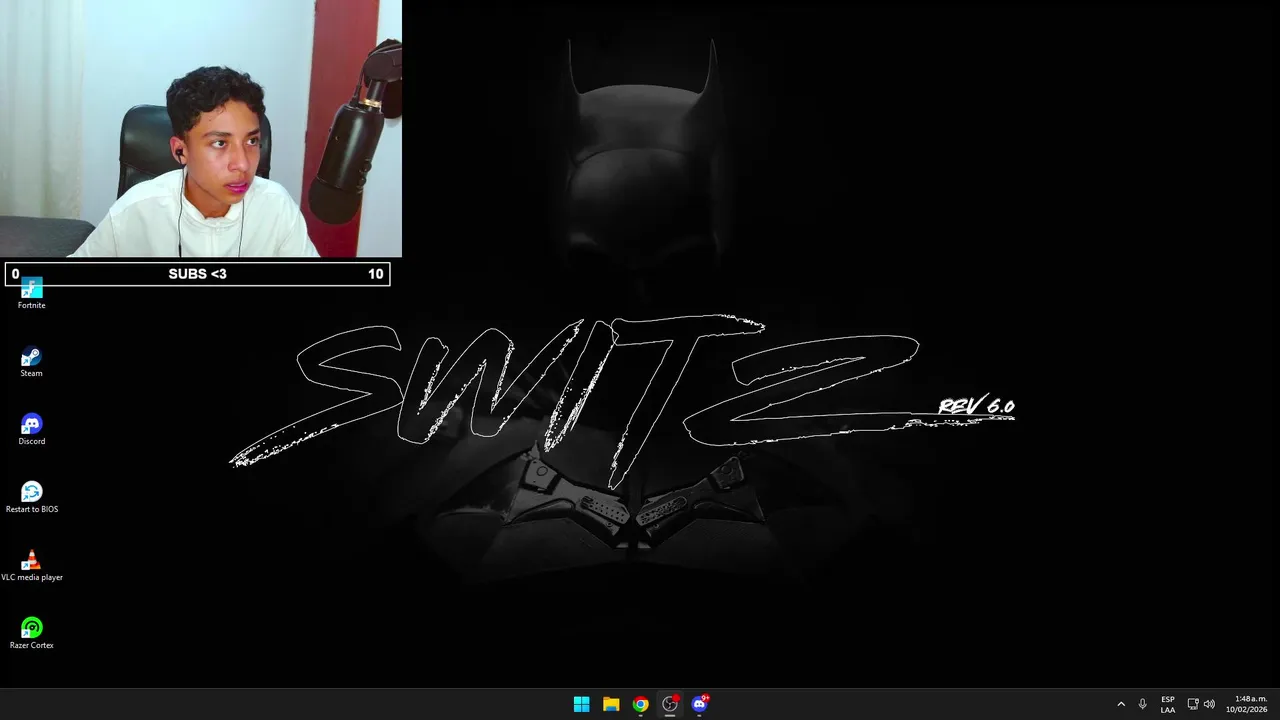
Task: Open OBS Studio from the taskbar
Action: click(x=670, y=704)
